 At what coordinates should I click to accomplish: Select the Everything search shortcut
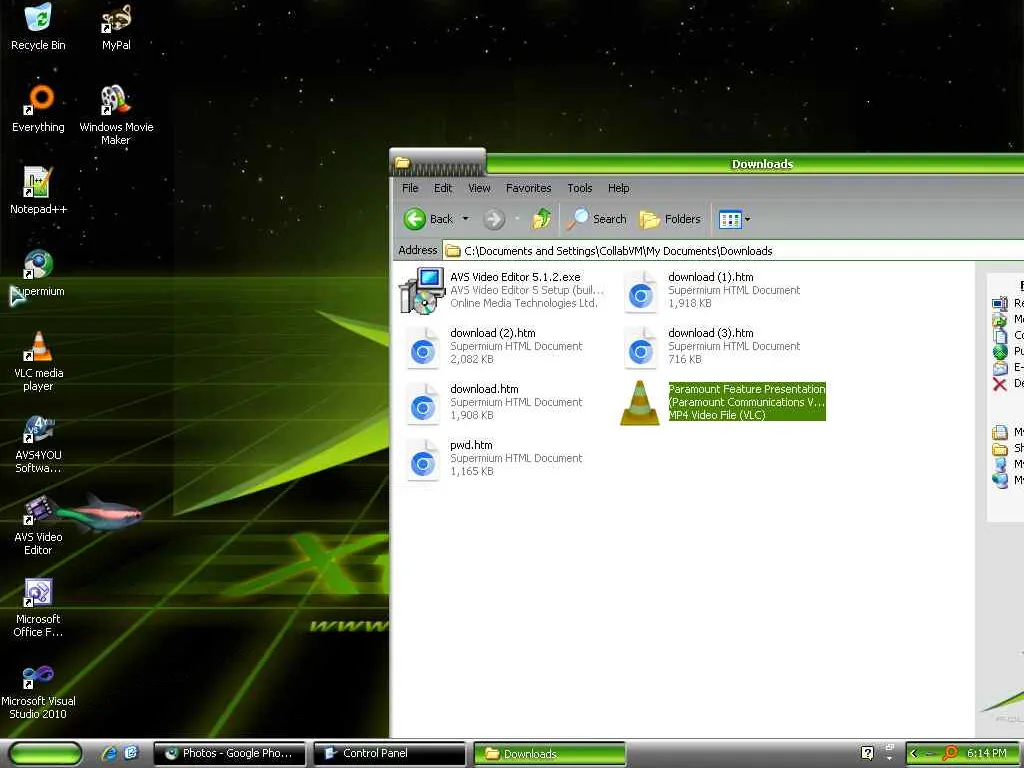[x=38, y=109]
